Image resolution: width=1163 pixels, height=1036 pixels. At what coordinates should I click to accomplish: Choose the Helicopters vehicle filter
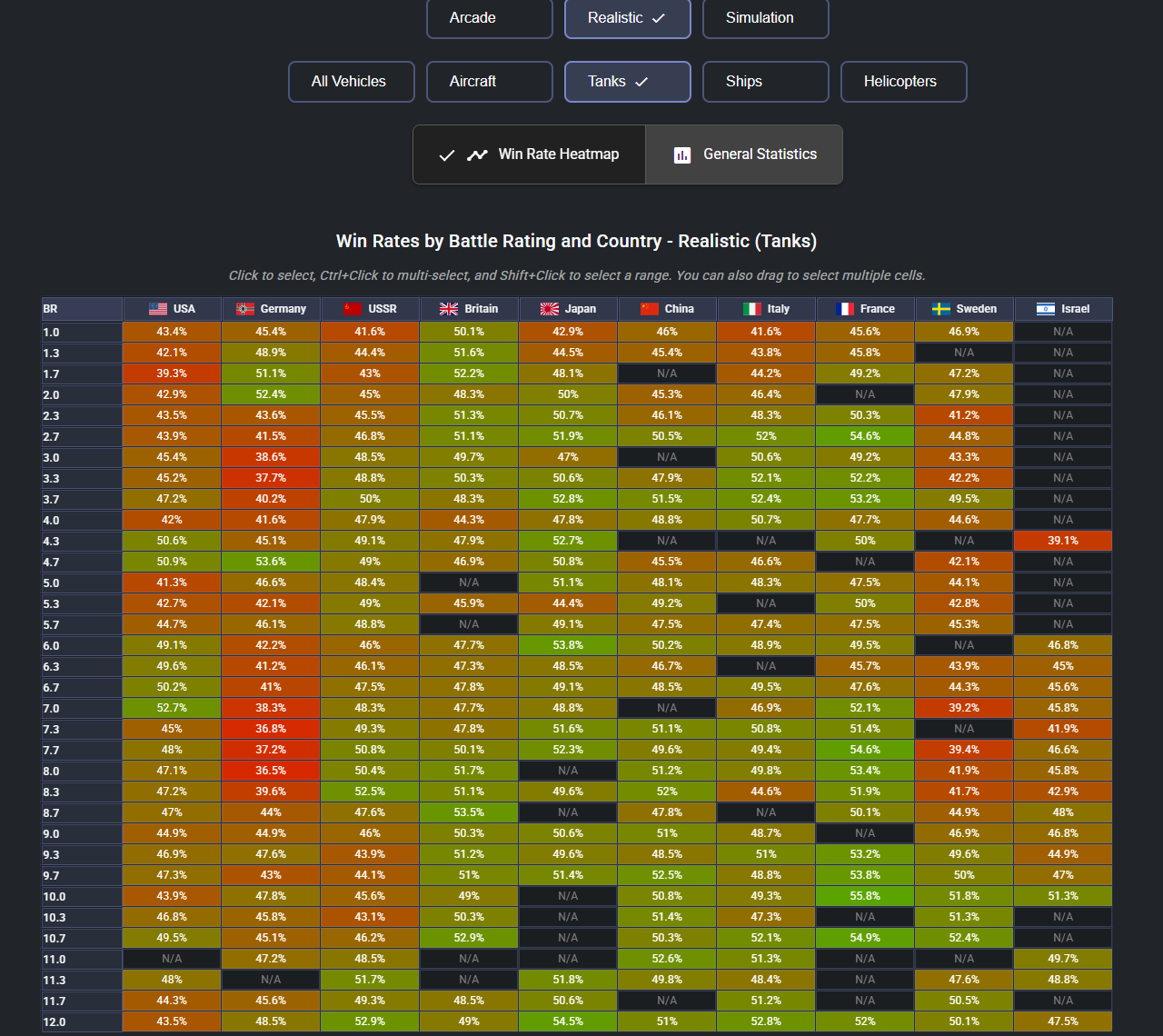click(904, 82)
